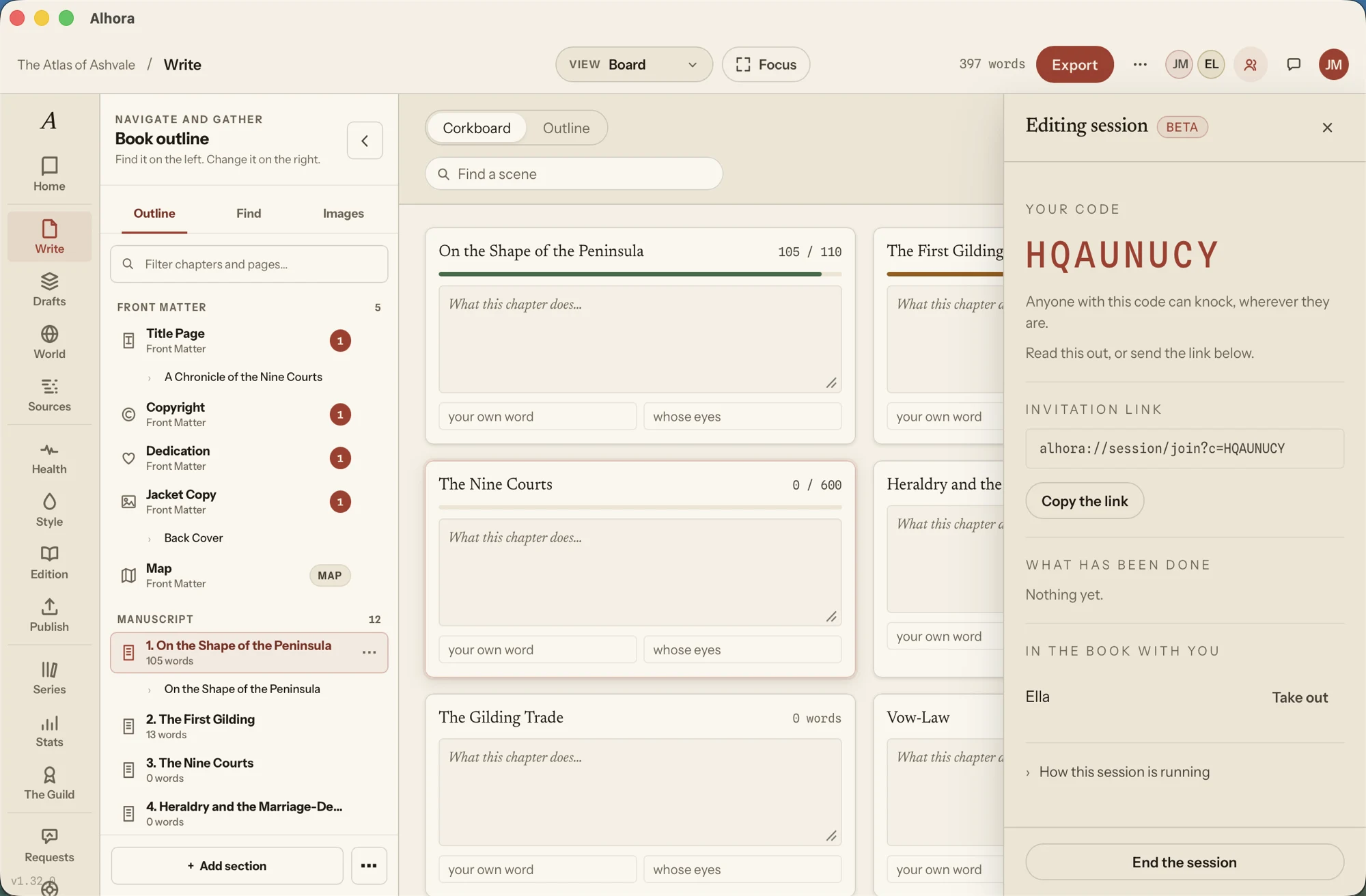Open the Edition book icon

tap(49, 562)
